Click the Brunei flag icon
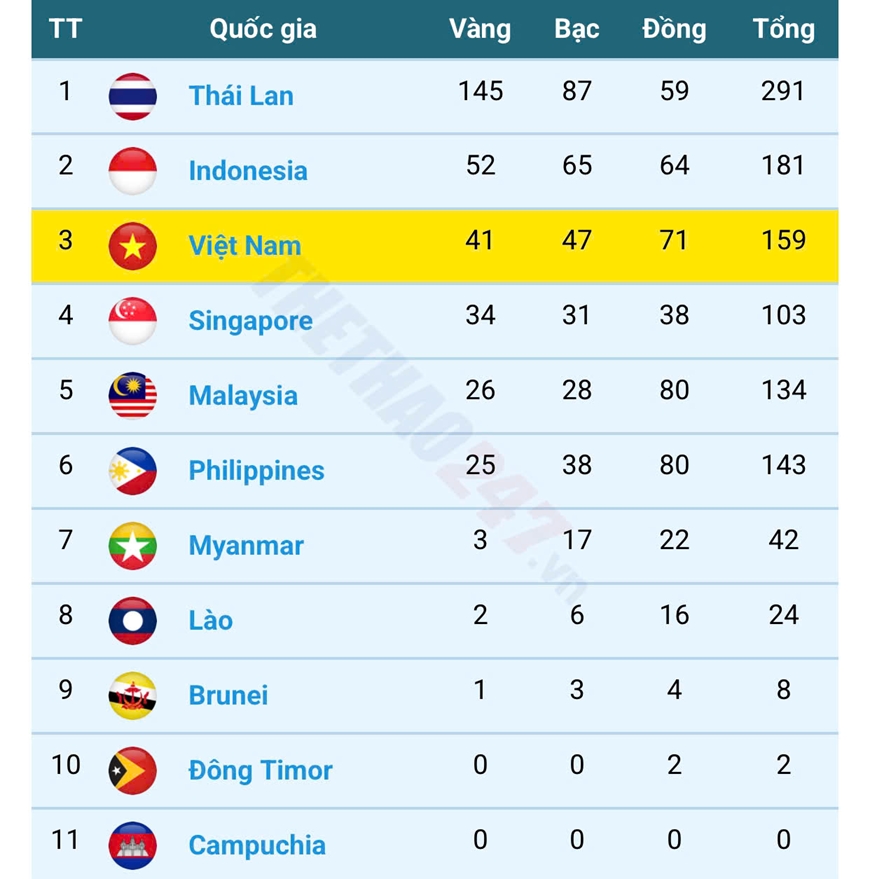 [x=132, y=695]
